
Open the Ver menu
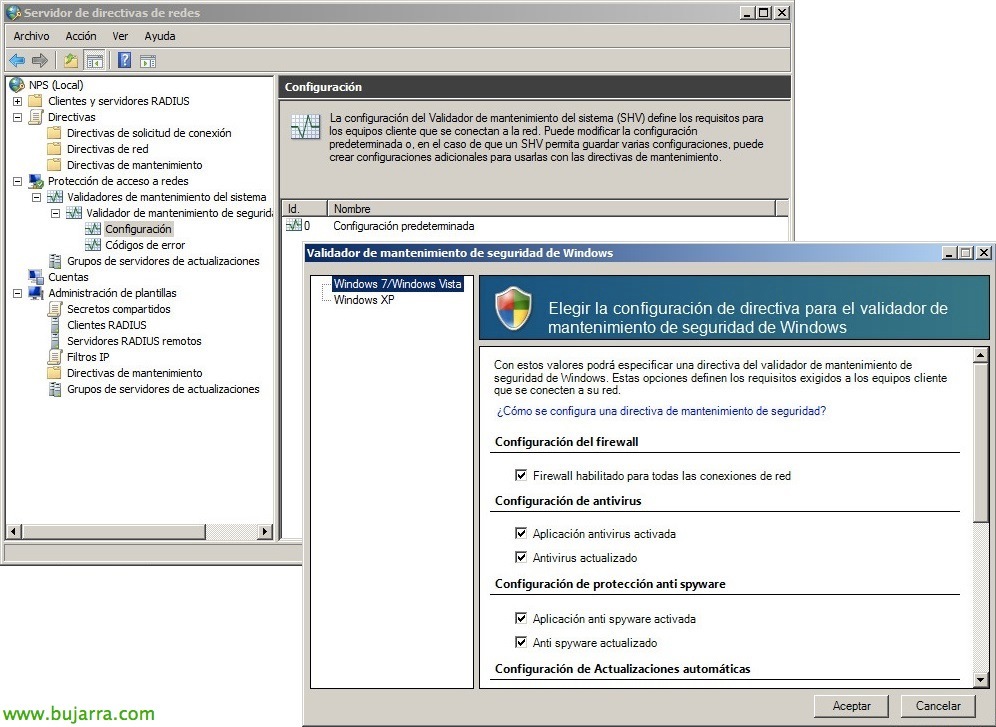coord(120,36)
